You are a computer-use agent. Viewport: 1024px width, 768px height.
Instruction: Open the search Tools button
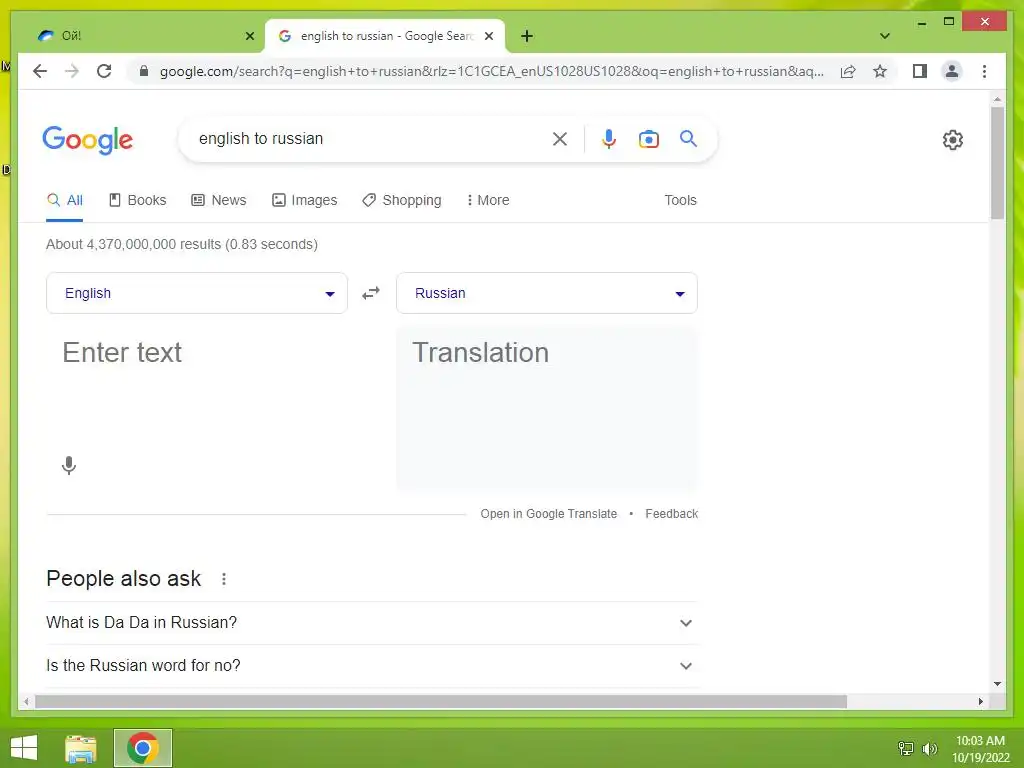(680, 200)
